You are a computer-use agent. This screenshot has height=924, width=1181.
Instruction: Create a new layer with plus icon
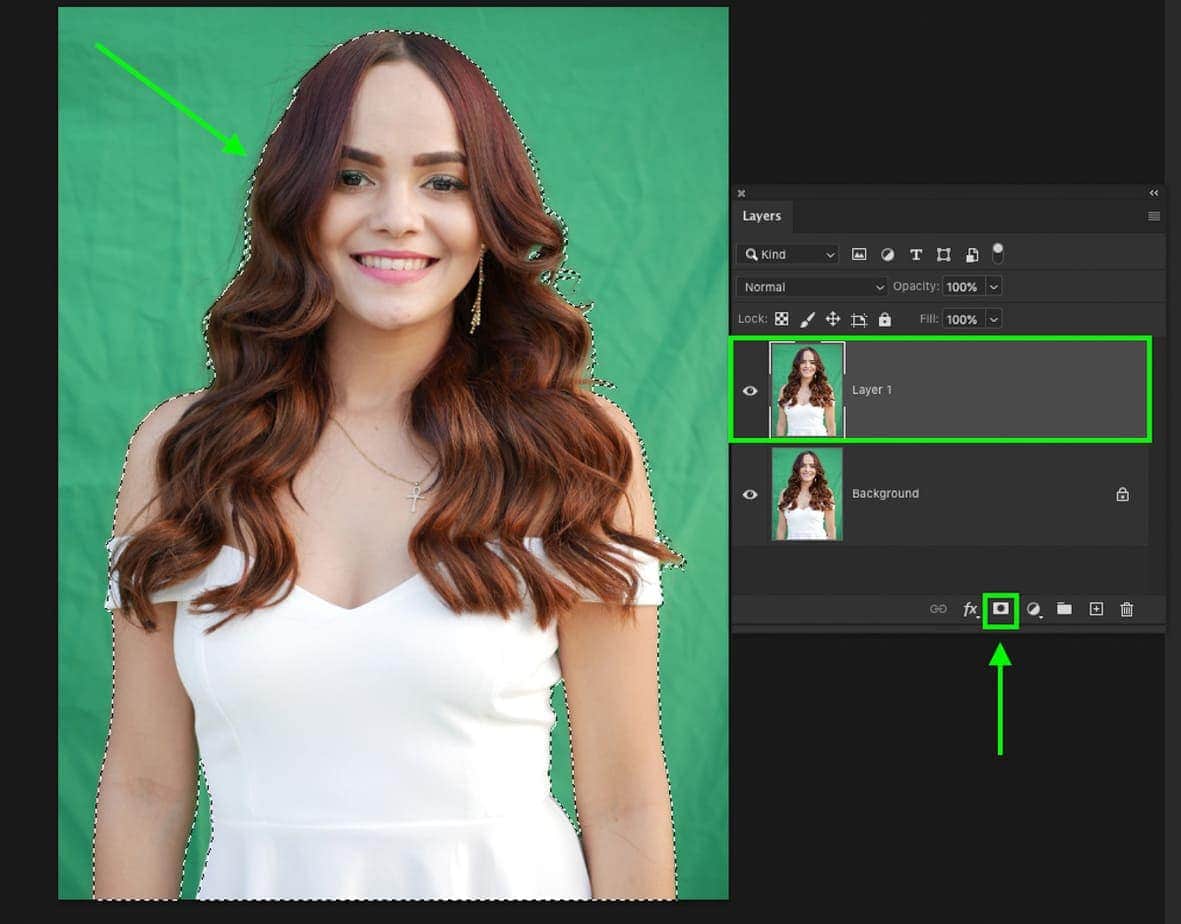[x=1096, y=609]
